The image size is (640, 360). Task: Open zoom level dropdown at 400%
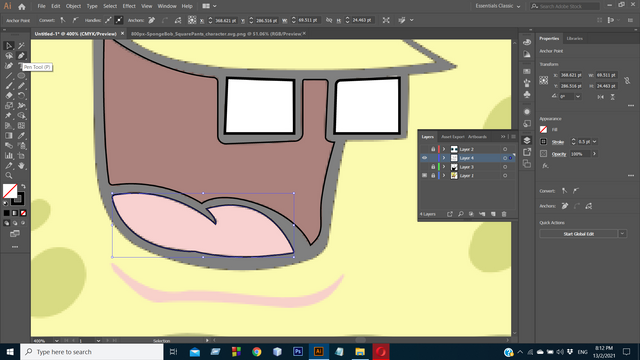coord(56,341)
